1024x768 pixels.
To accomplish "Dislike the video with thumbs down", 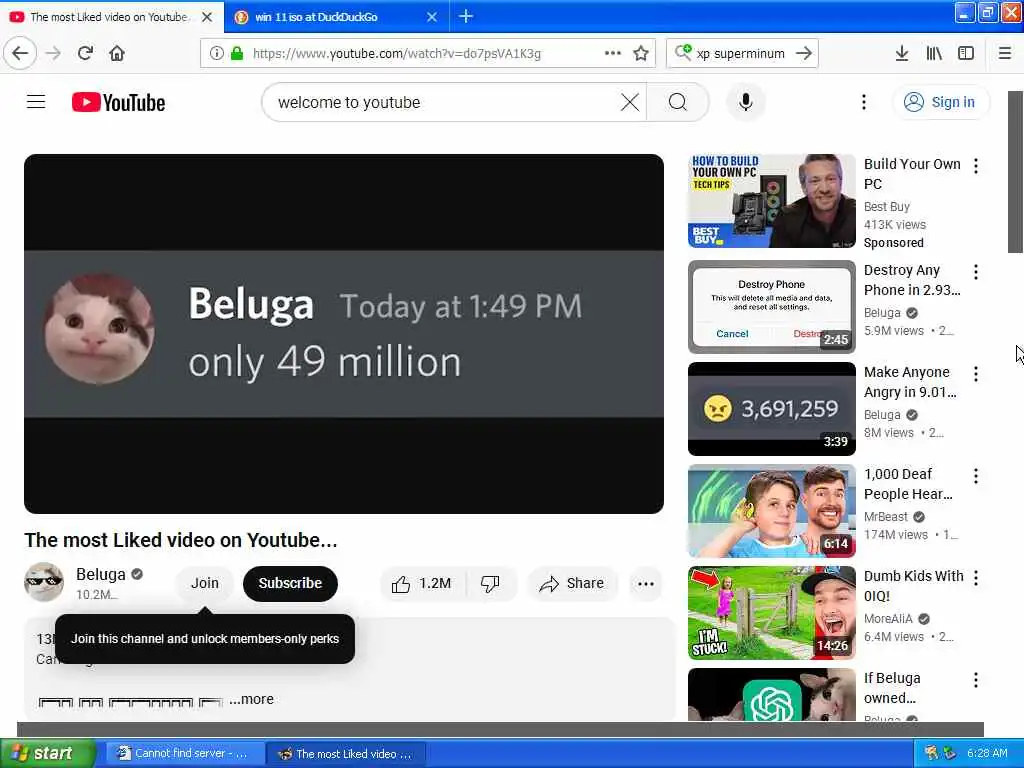I will (490, 583).
